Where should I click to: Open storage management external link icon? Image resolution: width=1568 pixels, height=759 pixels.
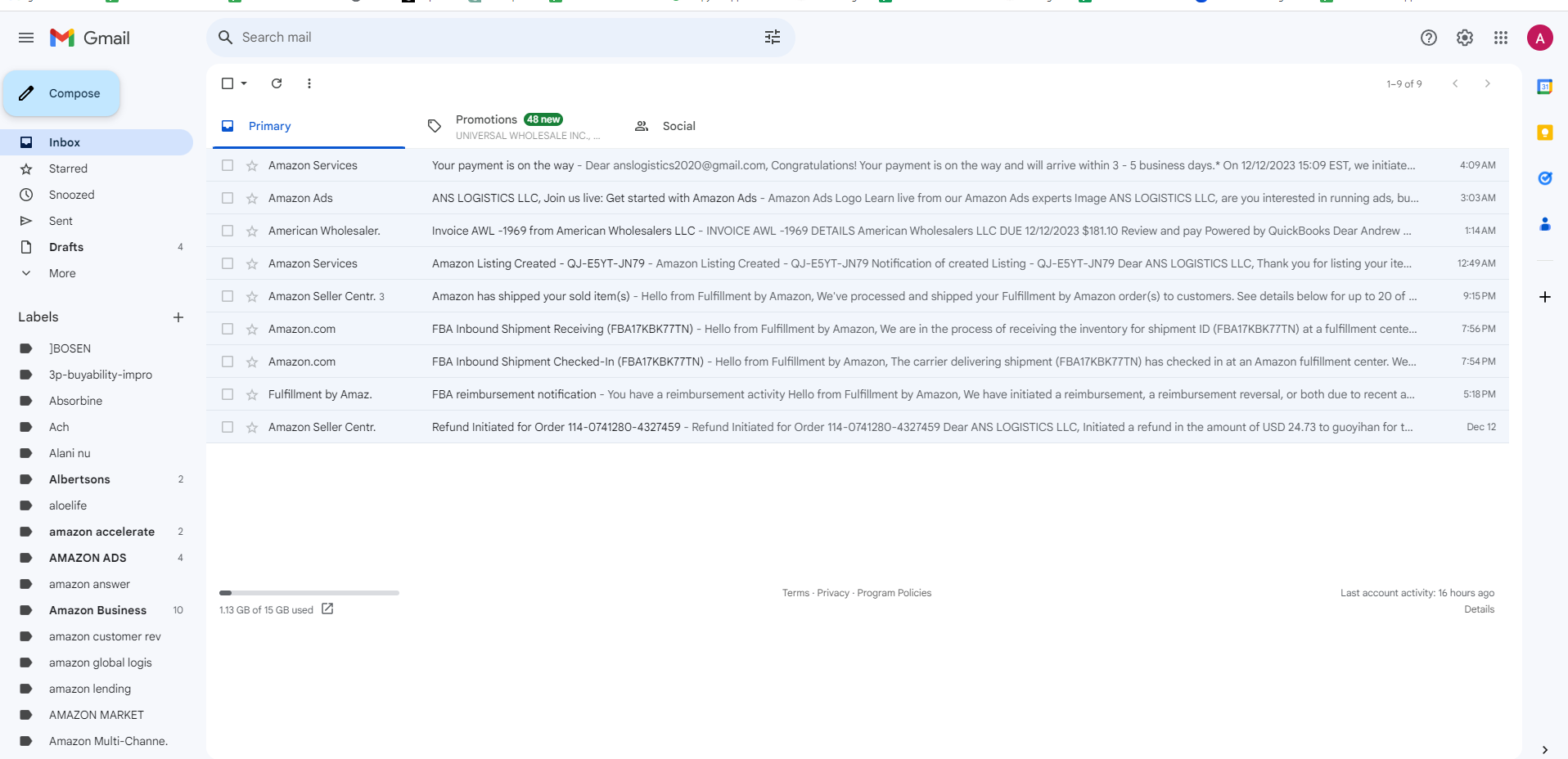(327, 609)
